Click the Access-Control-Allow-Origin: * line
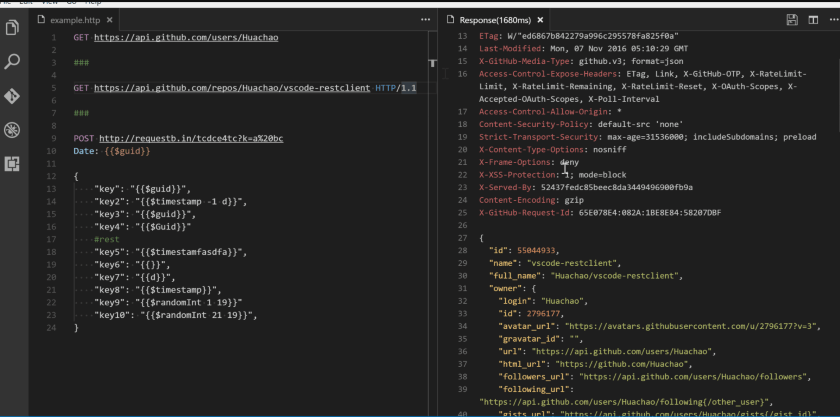Screen dimensions: 840x417 click(x=550, y=111)
